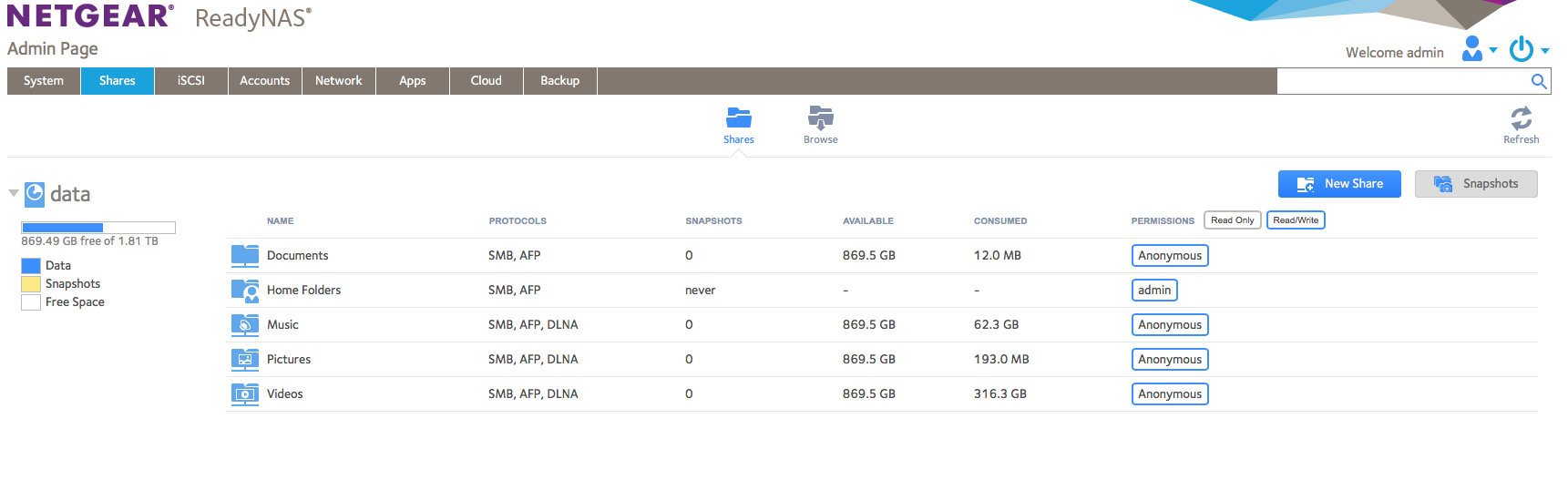The height and width of the screenshot is (480, 1568).
Task: Click the Shares folder icon
Action: point(738,118)
